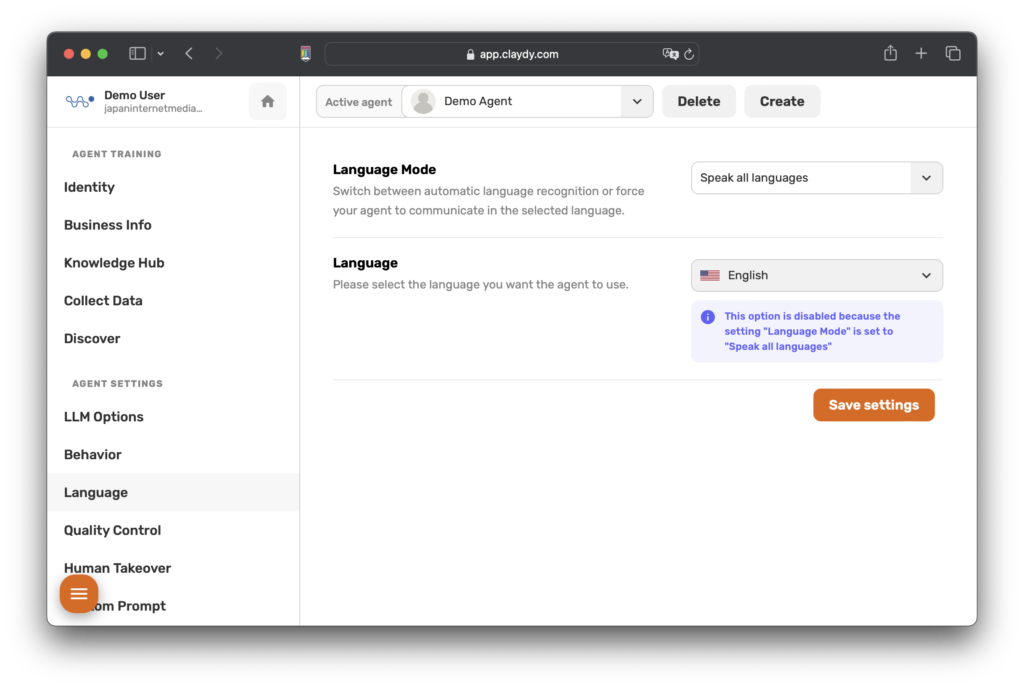Select Knowledge Hub in sidebar
Viewport: 1024px width, 688px height.
114,263
